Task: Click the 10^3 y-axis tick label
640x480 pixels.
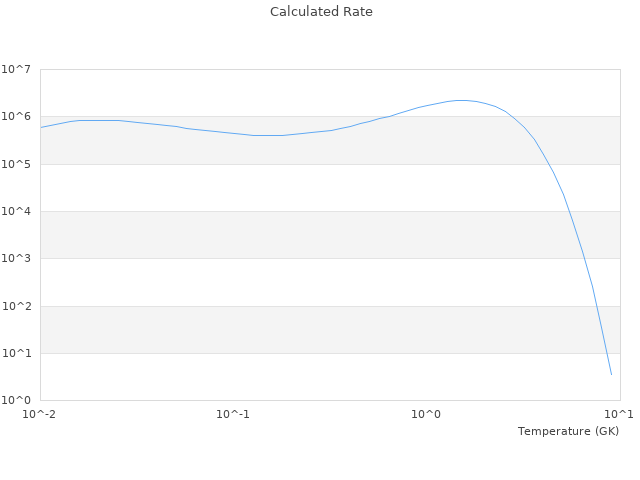Action: pos(16,259)
